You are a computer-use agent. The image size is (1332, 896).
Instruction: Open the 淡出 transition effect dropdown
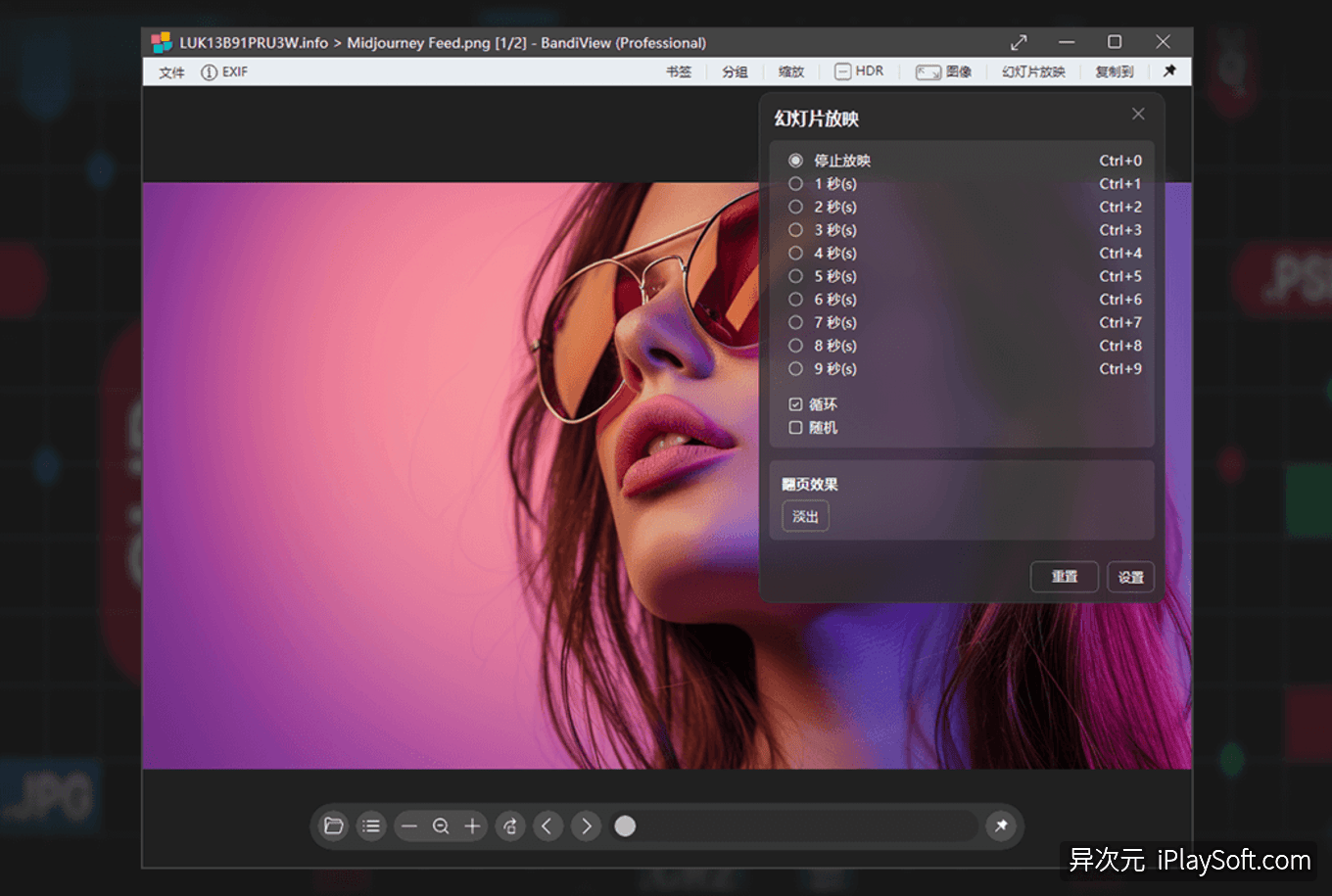pyautogui.click(x=805, y=516)
